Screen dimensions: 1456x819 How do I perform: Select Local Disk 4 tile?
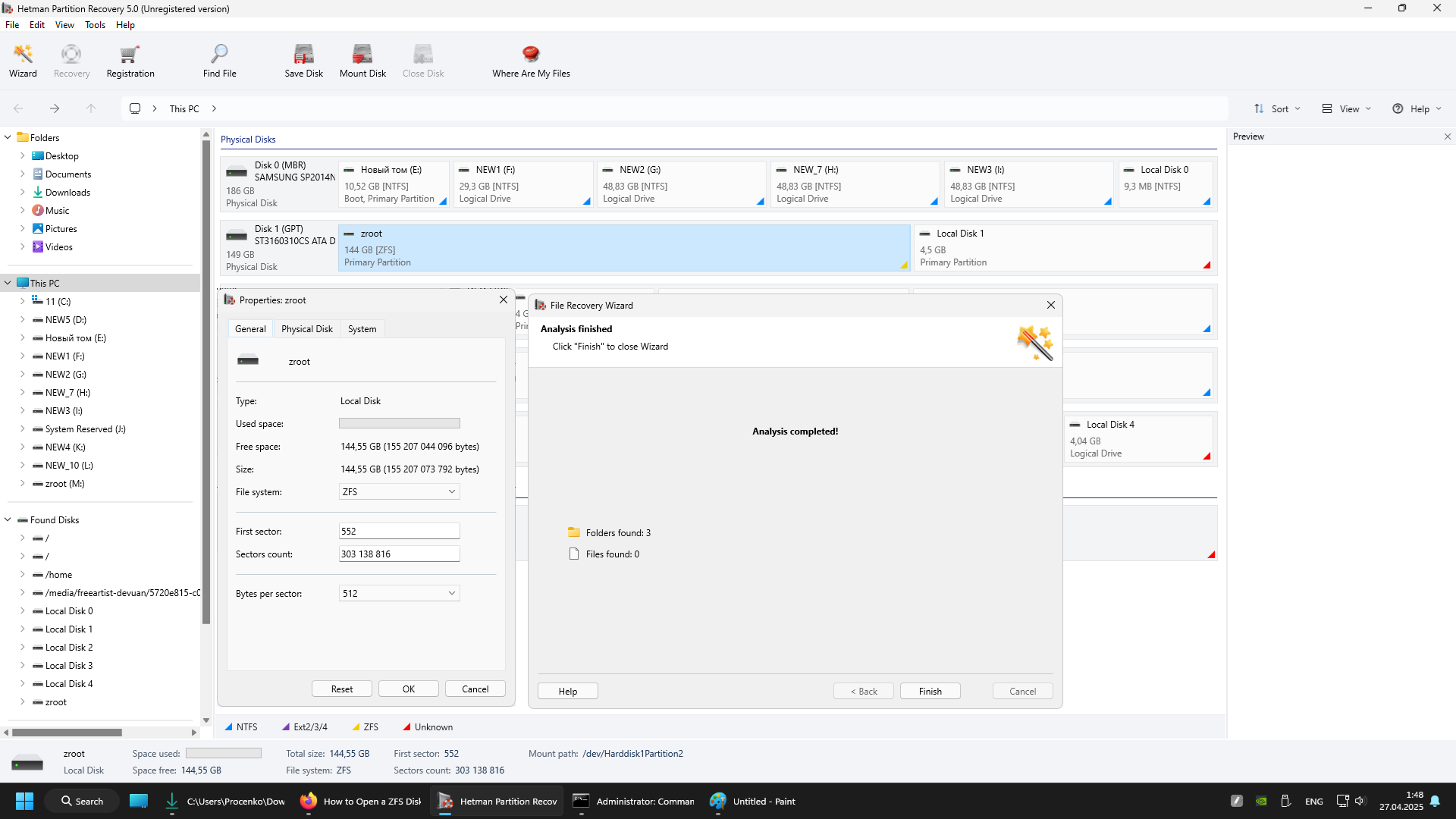pos(1137,438)
